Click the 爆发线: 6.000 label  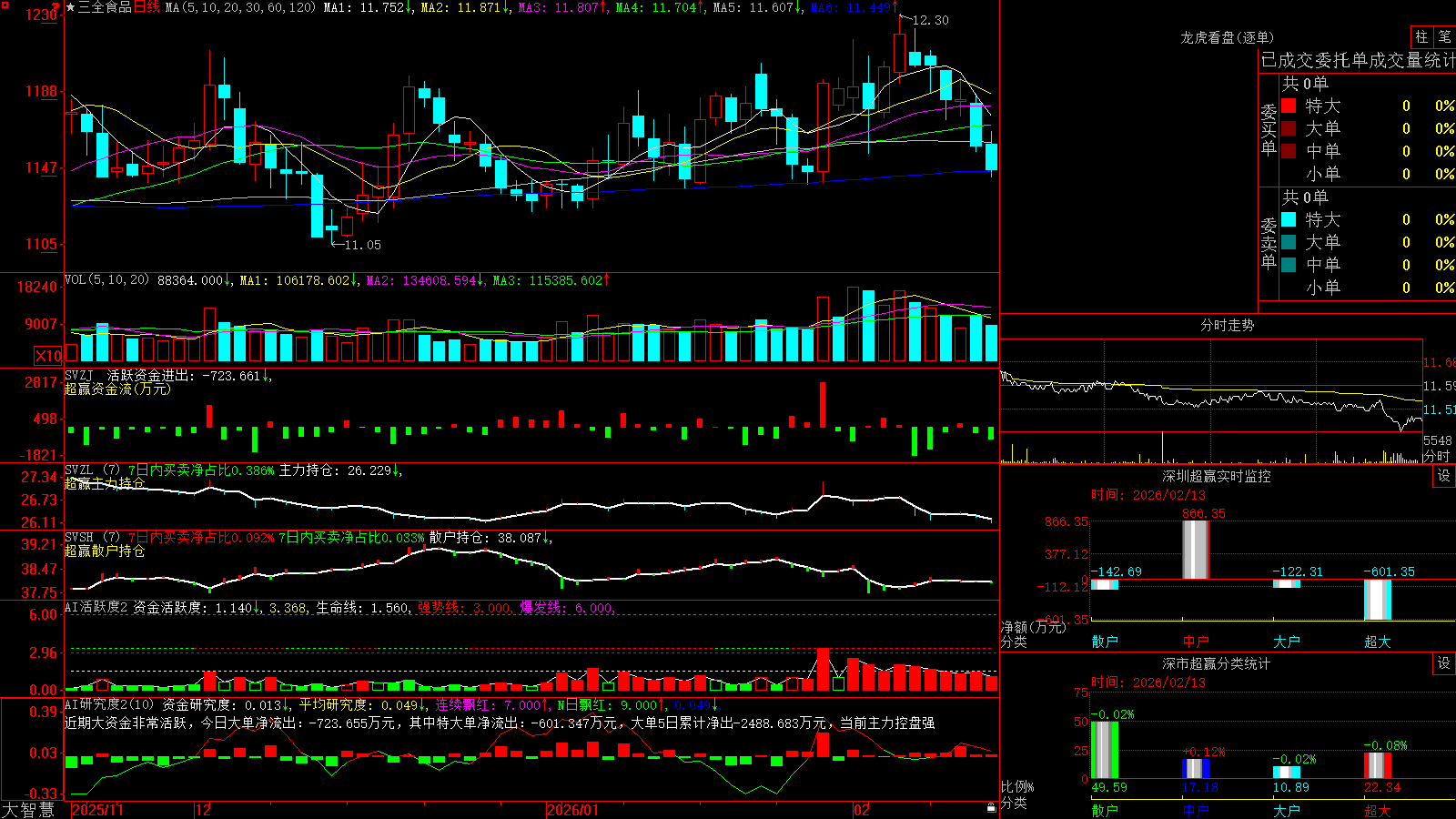tap(565, 608)
